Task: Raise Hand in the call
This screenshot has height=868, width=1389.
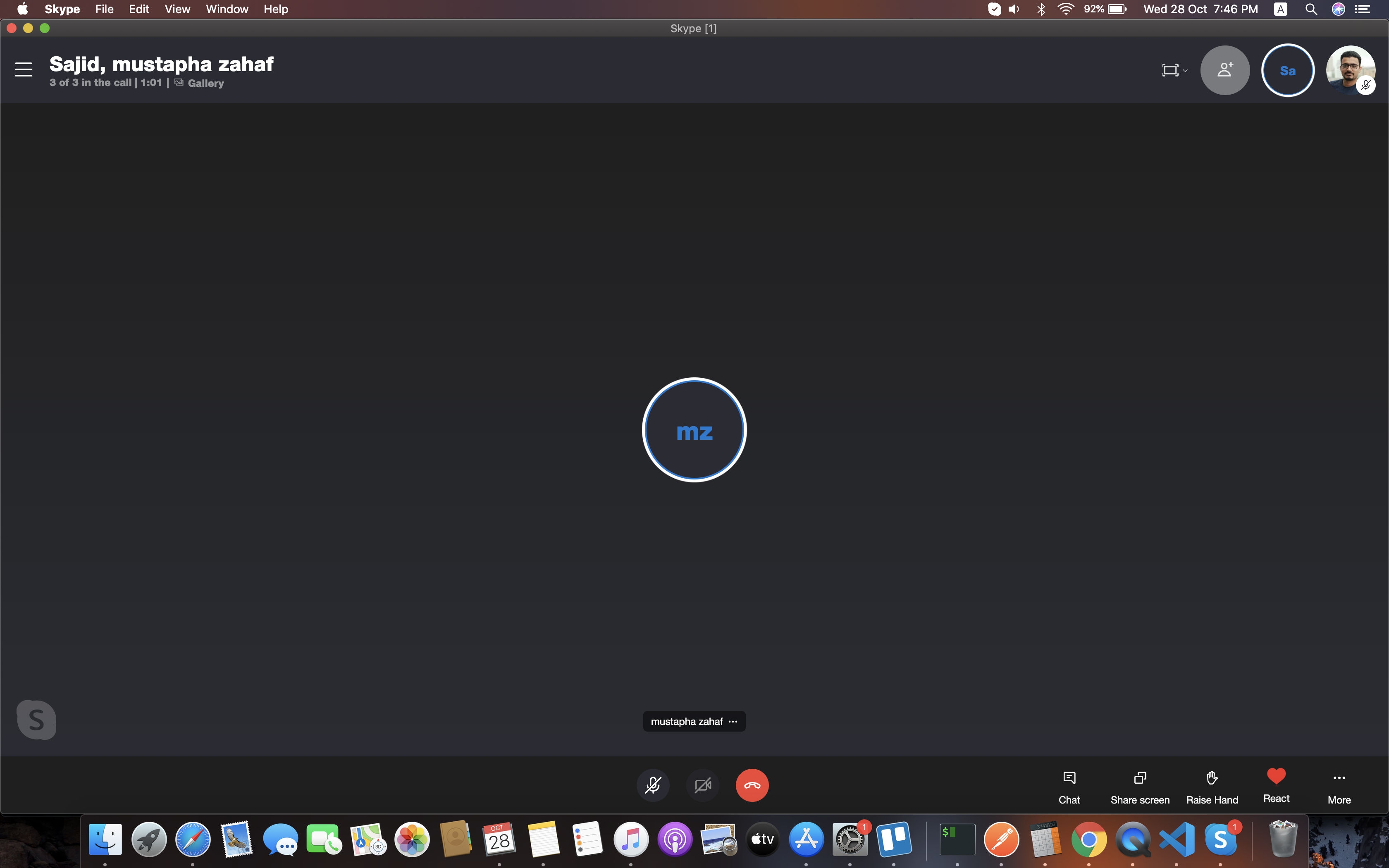Action: click(x=1212, y=787)
